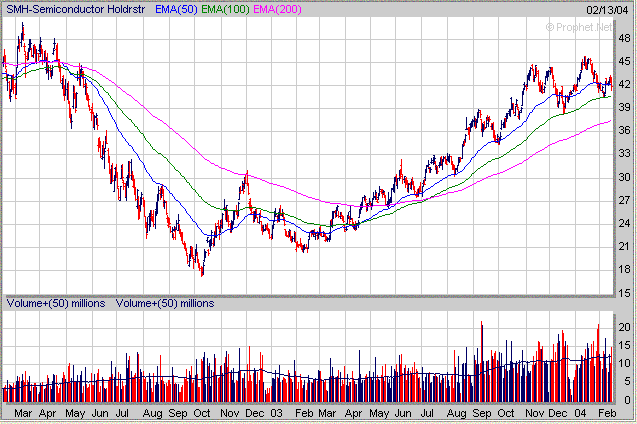Click the Feb label right after 04
This screenshot has width=637, height=424.
pos(608,413)
